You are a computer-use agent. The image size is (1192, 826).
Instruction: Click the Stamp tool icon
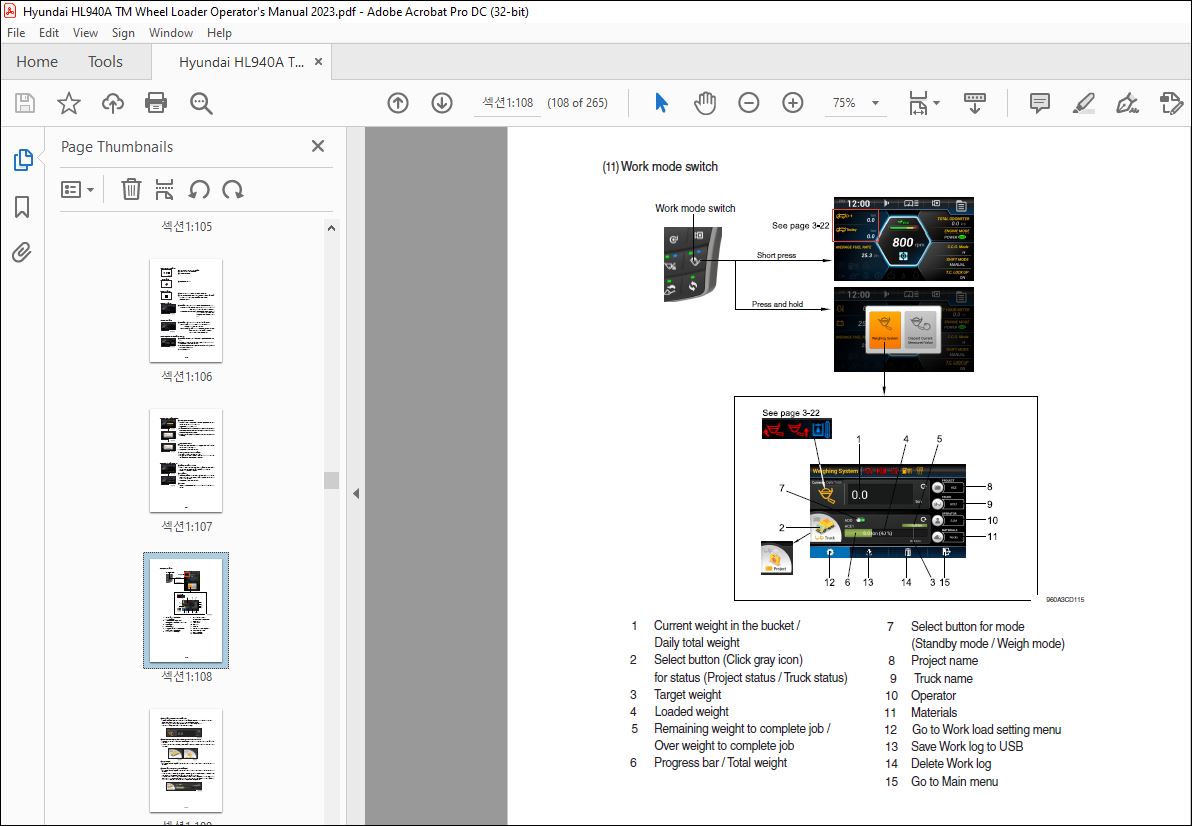1171,103
